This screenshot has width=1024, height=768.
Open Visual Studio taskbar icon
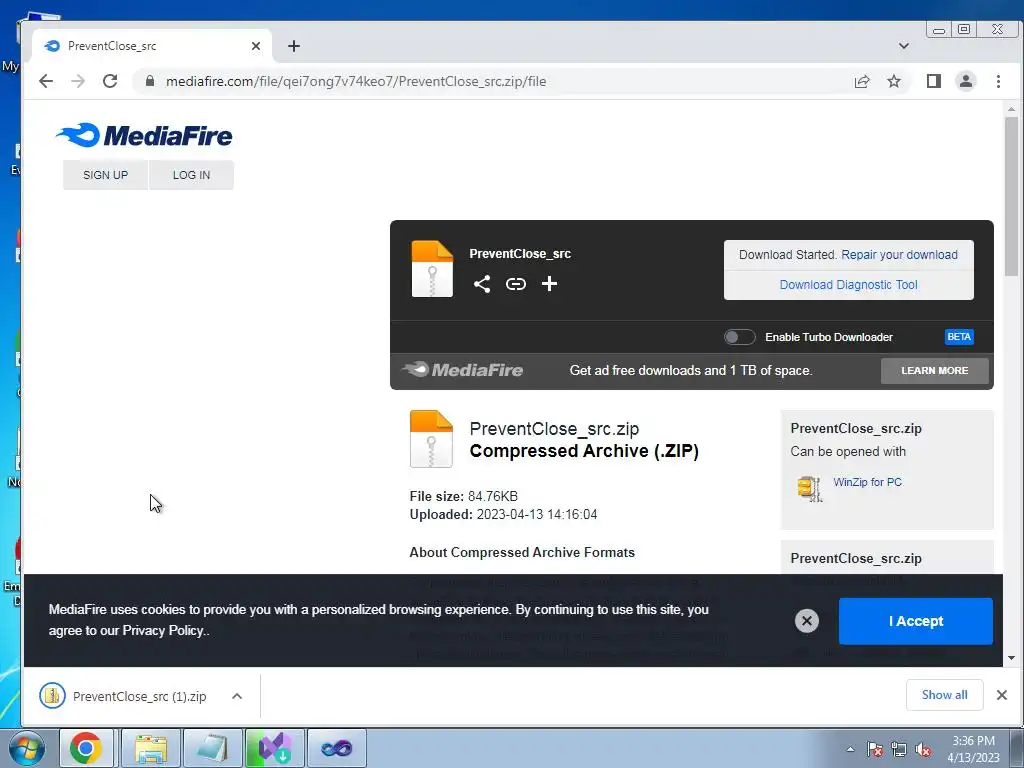click(x=336, y=748)
